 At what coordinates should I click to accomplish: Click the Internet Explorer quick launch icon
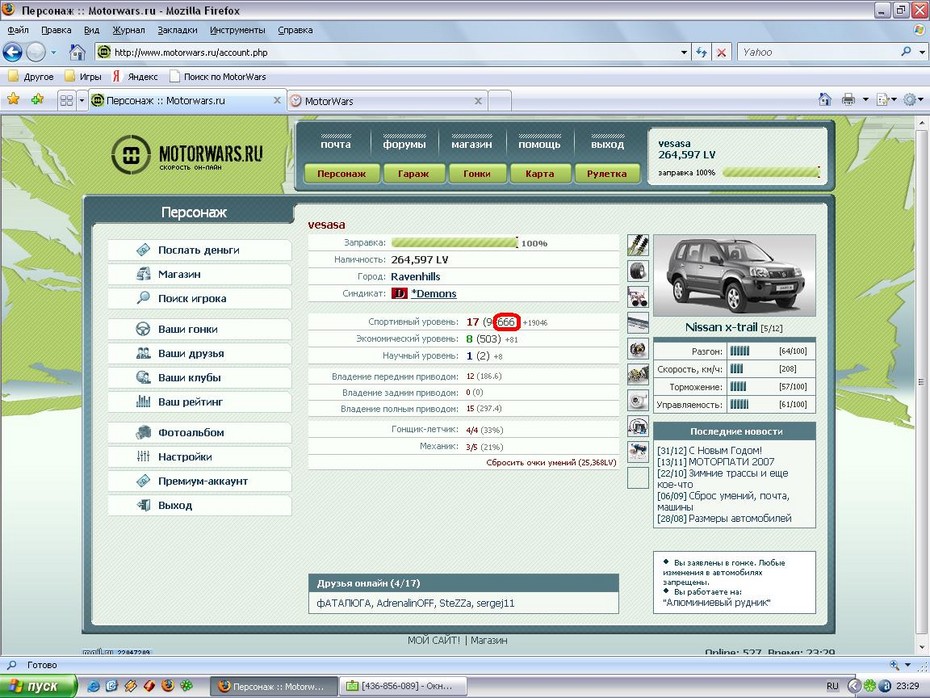(x=94, y=686)
